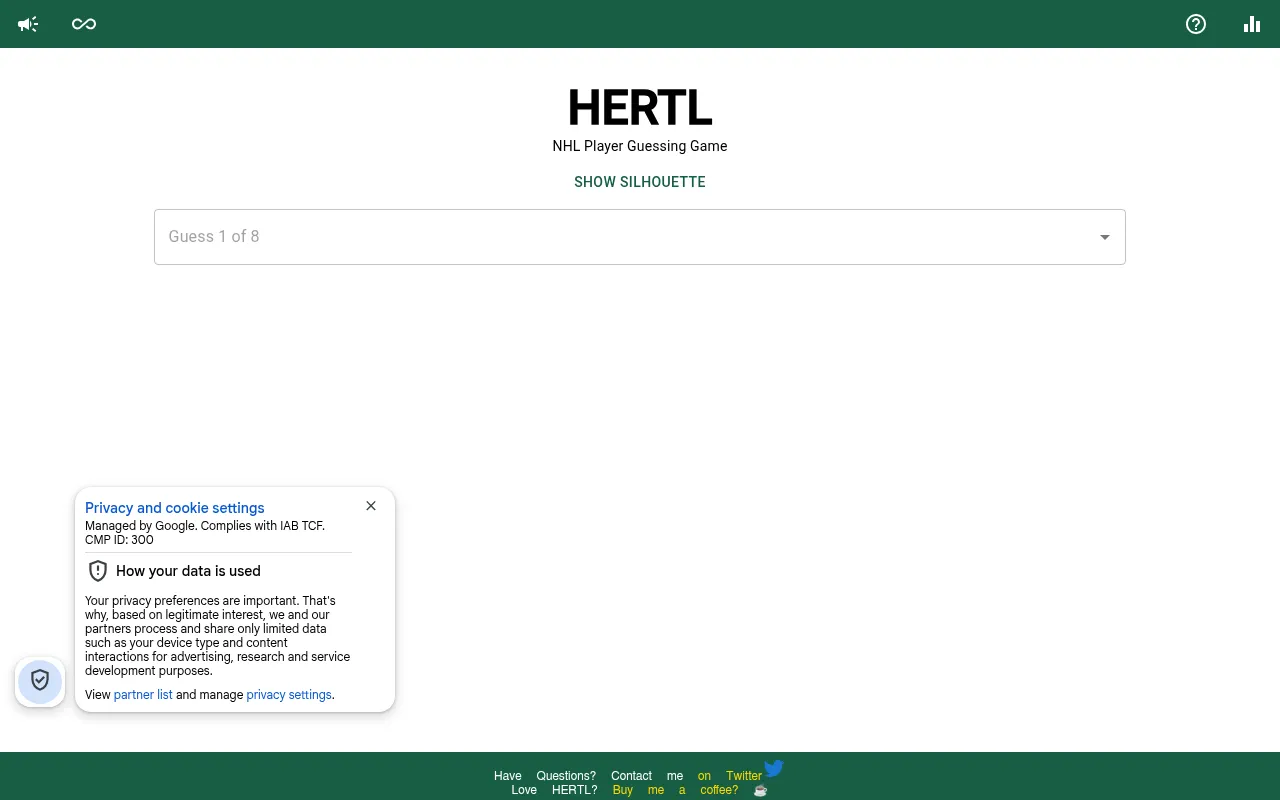Click the coffee cup emoji in footer
Screen dimensions: 1280x800
pyautogui.click(x=760, y=790)
